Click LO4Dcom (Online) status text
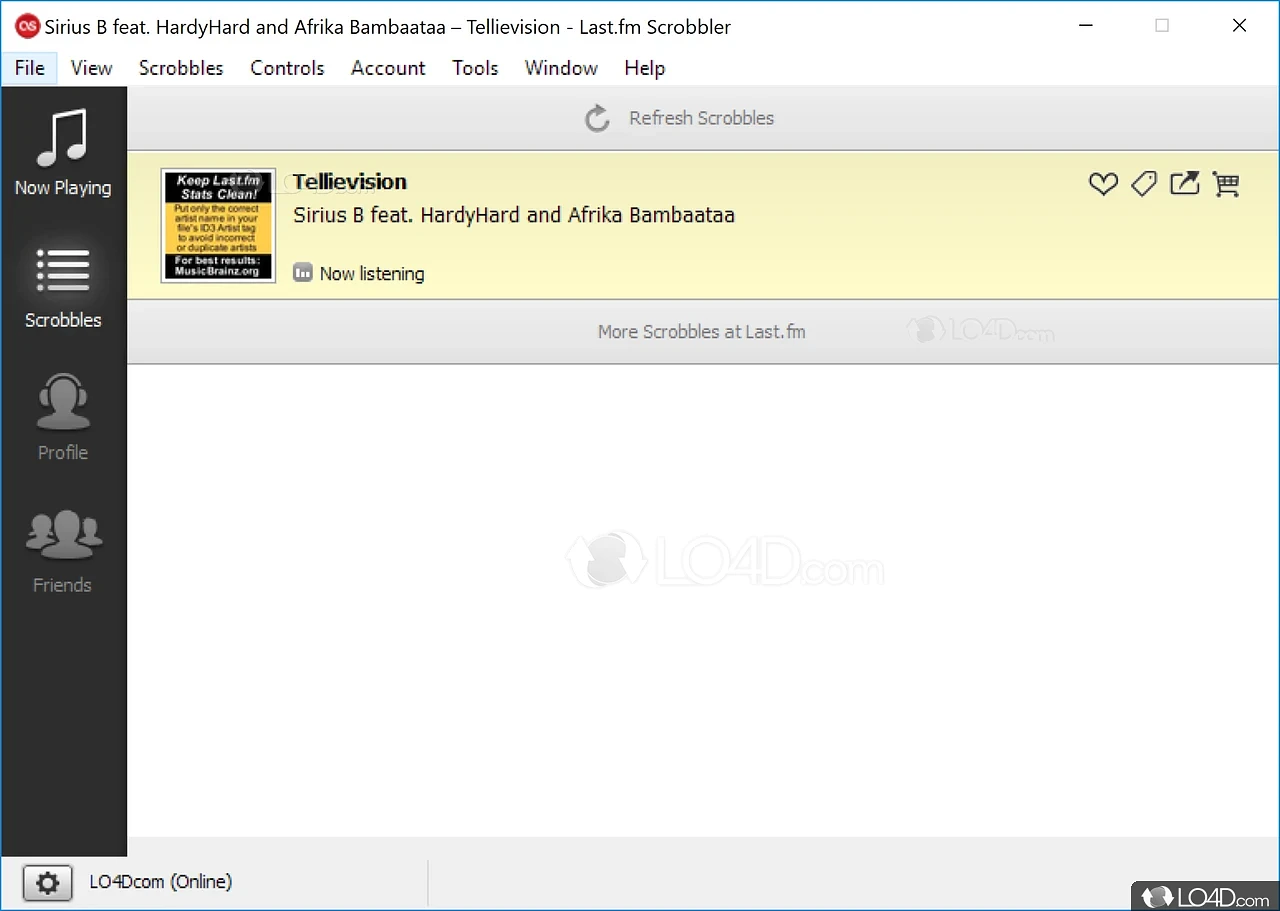1280x911 pixels. pos(161,882)
